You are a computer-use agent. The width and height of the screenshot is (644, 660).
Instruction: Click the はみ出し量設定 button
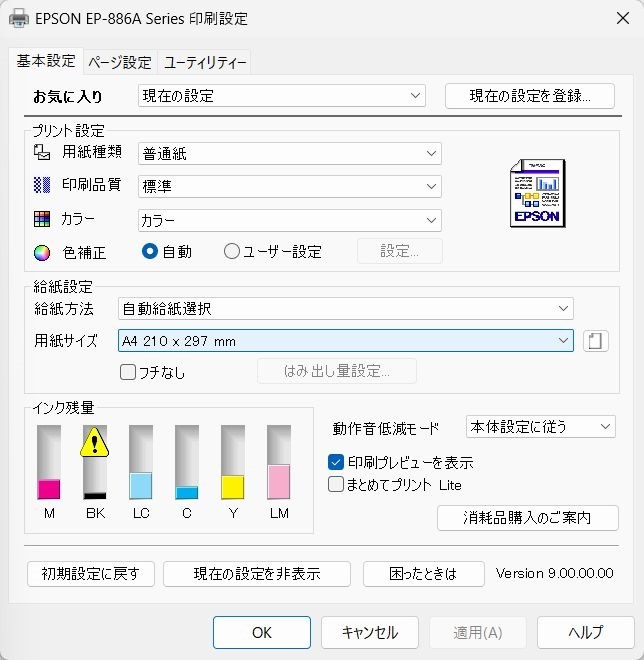[337, 371]
